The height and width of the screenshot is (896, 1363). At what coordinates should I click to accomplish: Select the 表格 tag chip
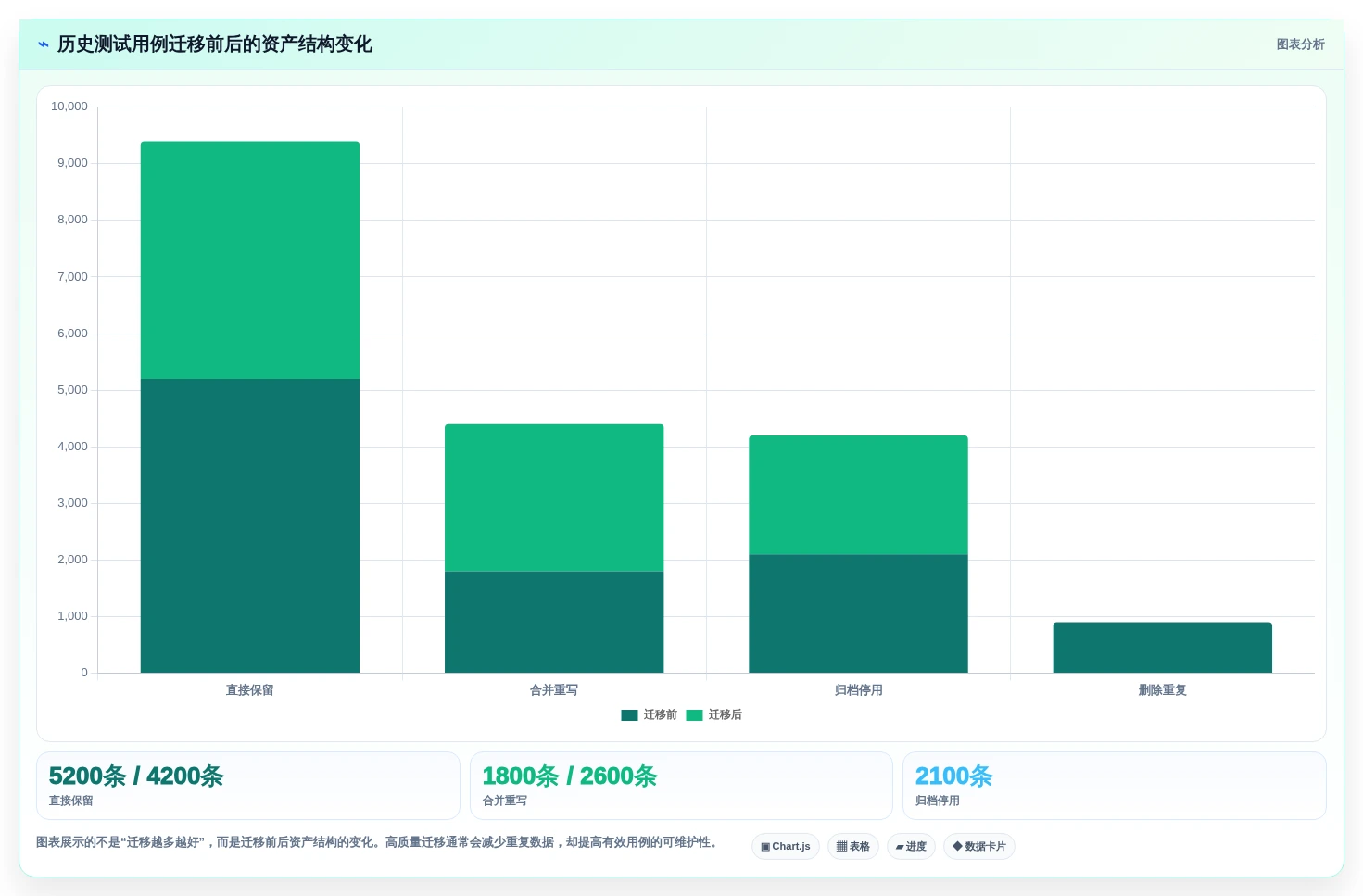coord(853,847)
